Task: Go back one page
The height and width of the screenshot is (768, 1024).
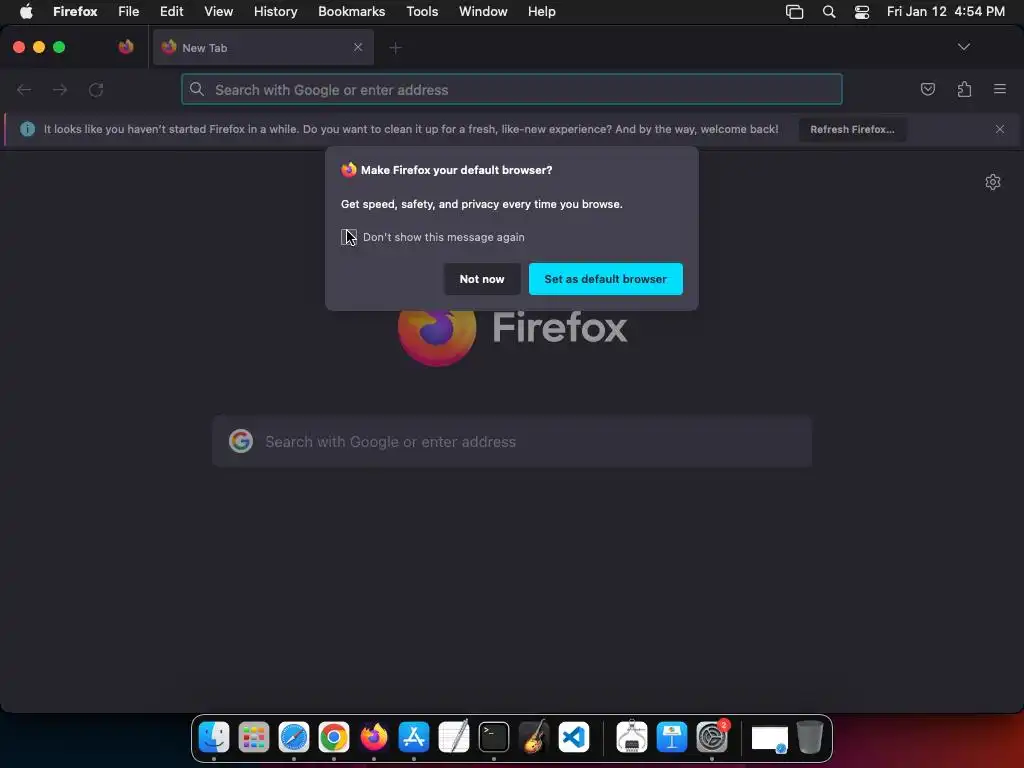Action: click(x=24, y=89)
